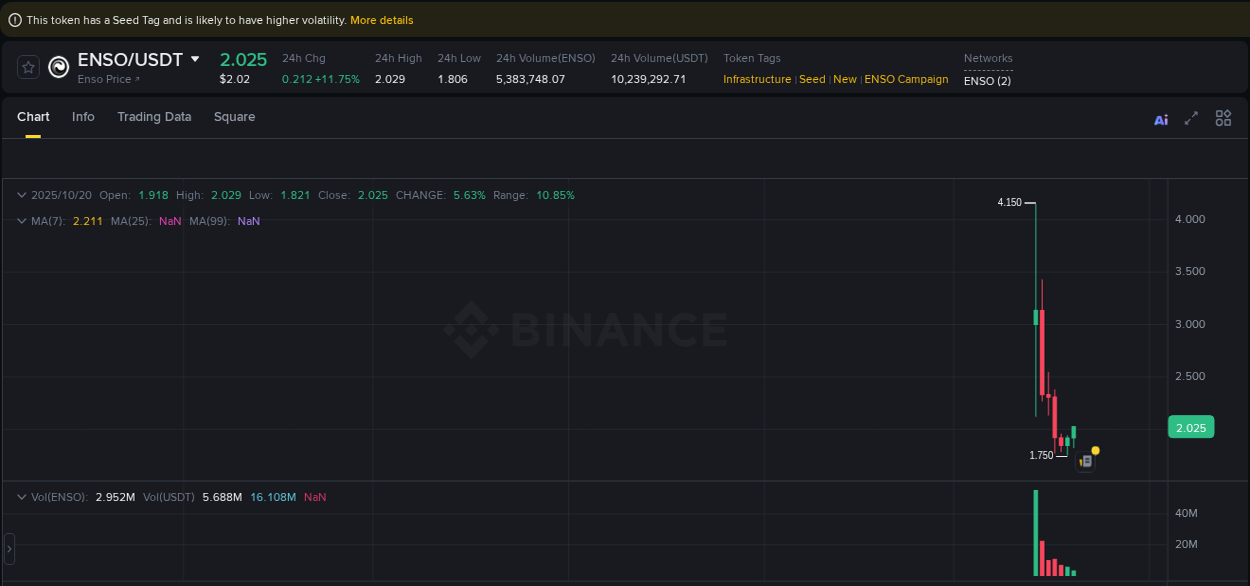Viewport: 1250px width, 586px height.
Task: Switch to the Trading Data tab
Action: click(154, 117)
